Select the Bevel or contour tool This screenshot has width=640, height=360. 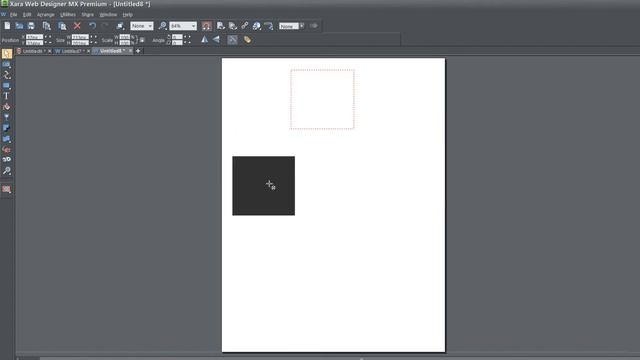(7, 139)
